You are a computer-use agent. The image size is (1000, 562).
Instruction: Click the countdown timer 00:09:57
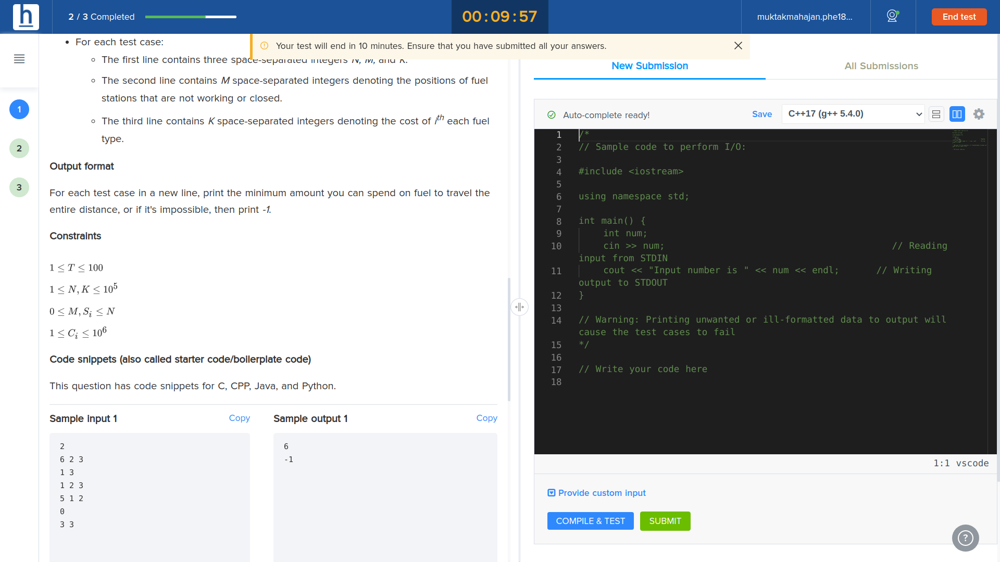[x=499, y=17]
